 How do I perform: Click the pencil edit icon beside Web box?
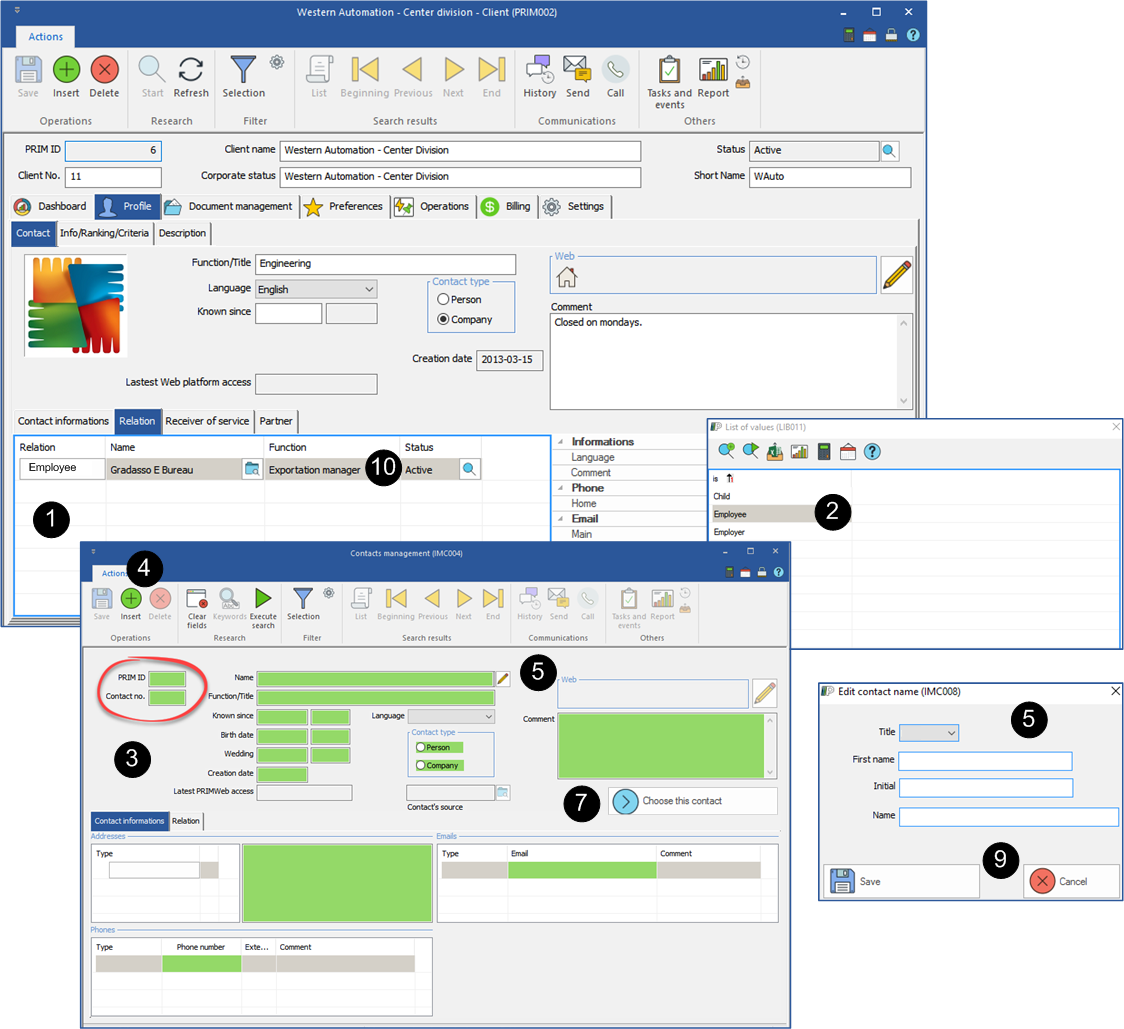896,275
